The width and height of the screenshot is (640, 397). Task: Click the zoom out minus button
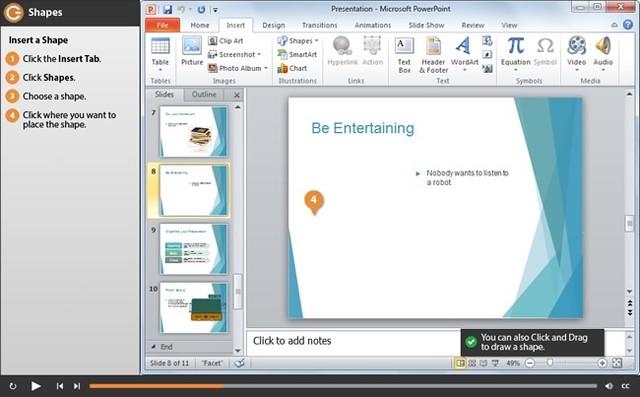pyautogui.click(x=530, y=363)
